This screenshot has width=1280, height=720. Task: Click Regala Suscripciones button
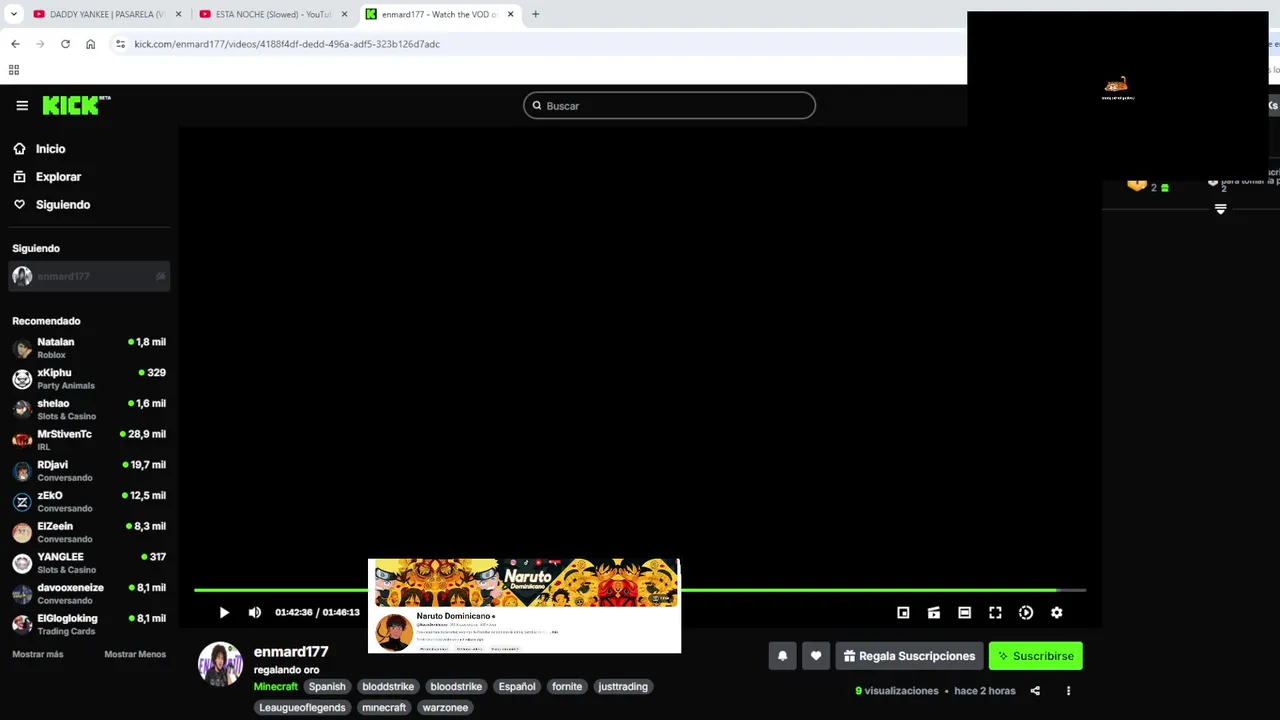(x=909, y=656)
